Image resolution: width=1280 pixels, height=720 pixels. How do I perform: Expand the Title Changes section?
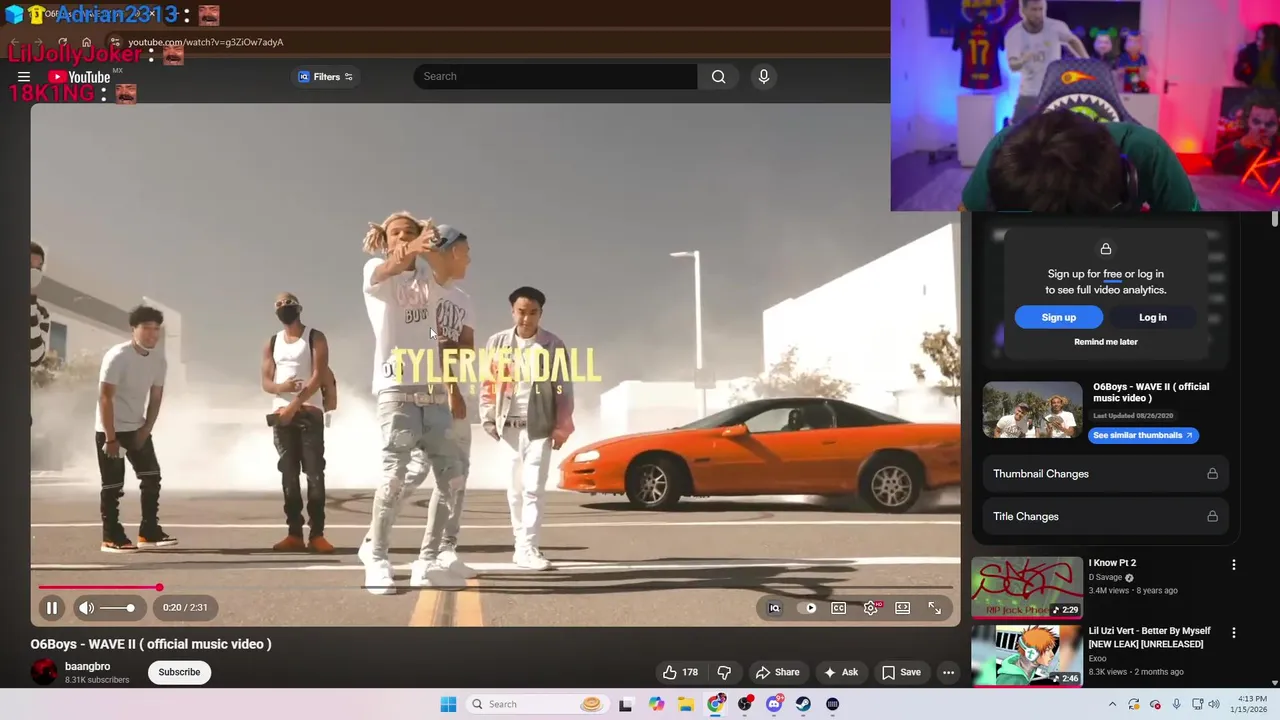click(1105, 517)
